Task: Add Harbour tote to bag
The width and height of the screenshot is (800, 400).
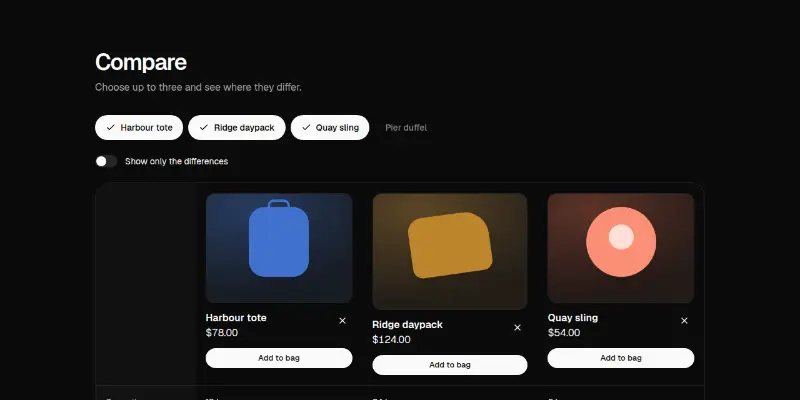Action: pyautogui.click(x=279, y=358)
